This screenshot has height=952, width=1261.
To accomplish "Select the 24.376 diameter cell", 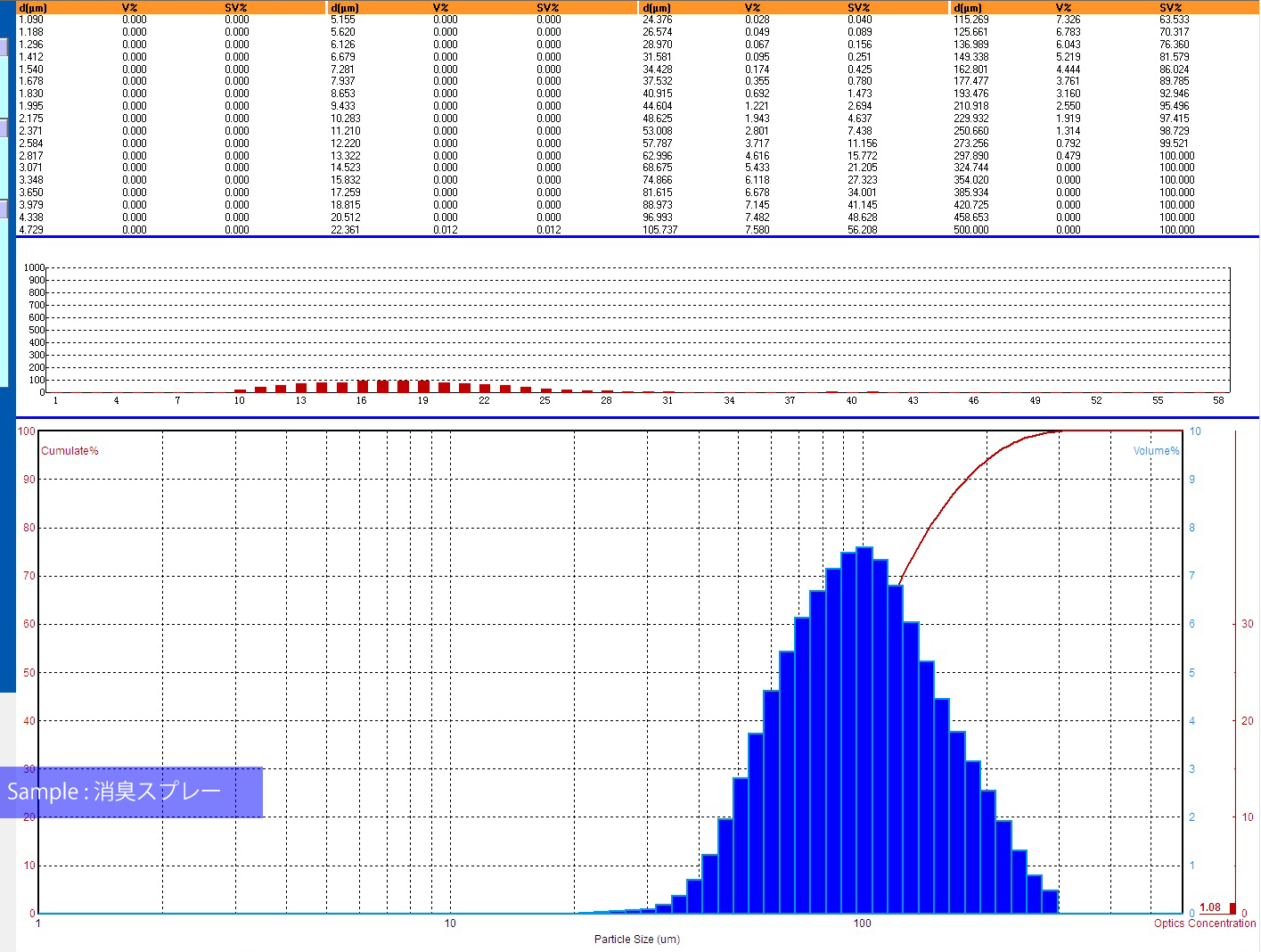I will tap(658, 20).
